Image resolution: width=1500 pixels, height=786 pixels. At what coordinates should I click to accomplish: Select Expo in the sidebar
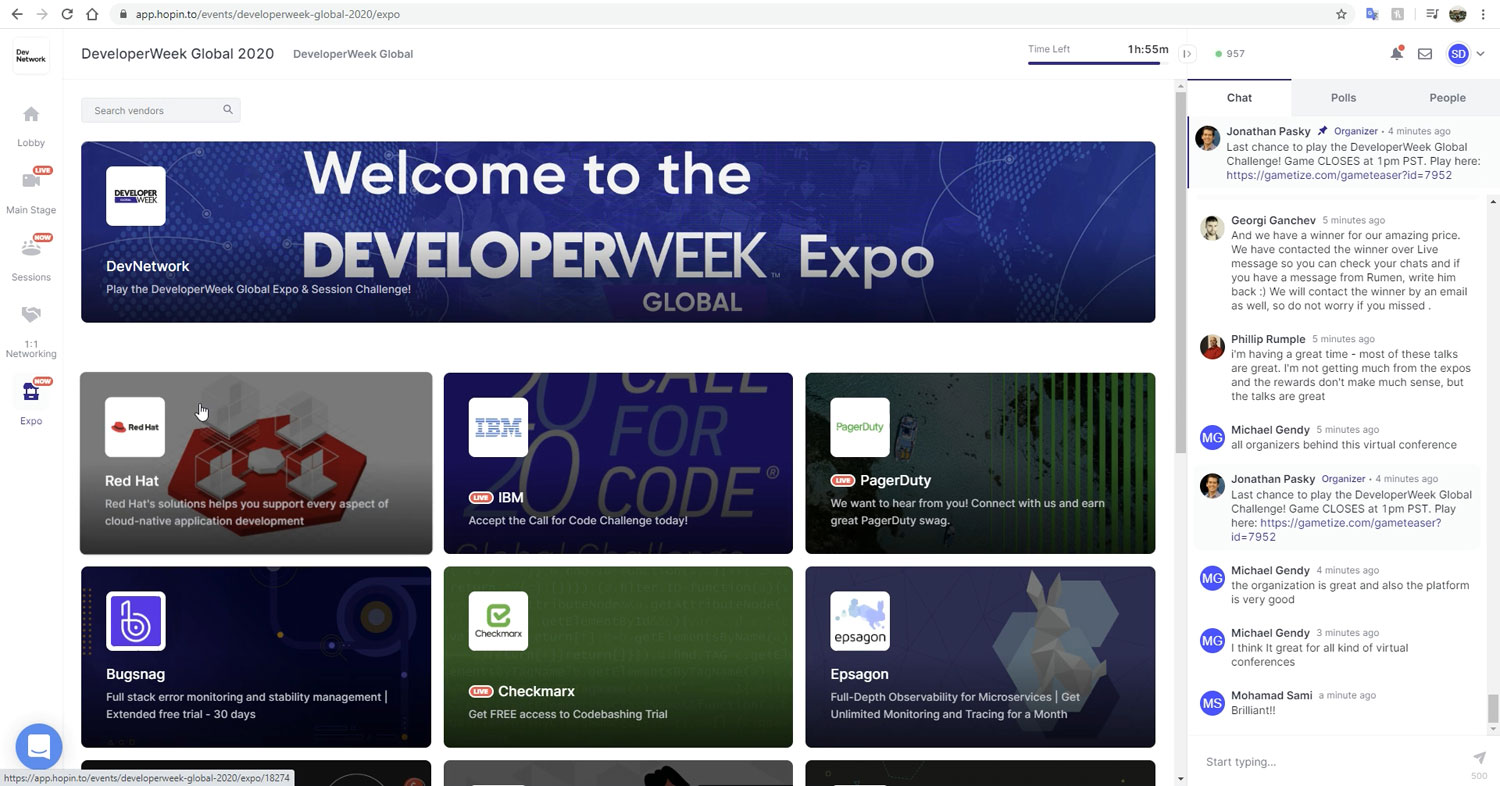click(31, 403)
